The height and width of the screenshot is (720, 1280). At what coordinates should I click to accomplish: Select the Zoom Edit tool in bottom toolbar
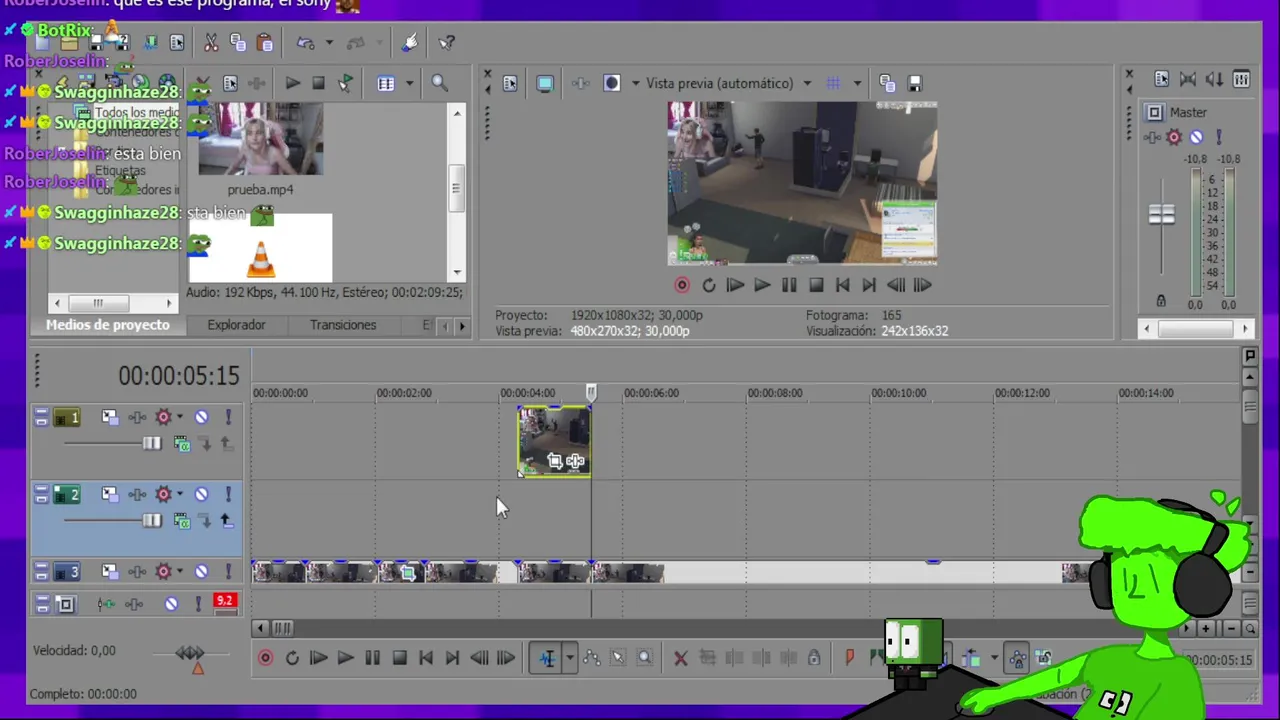(x=644, y=658)
